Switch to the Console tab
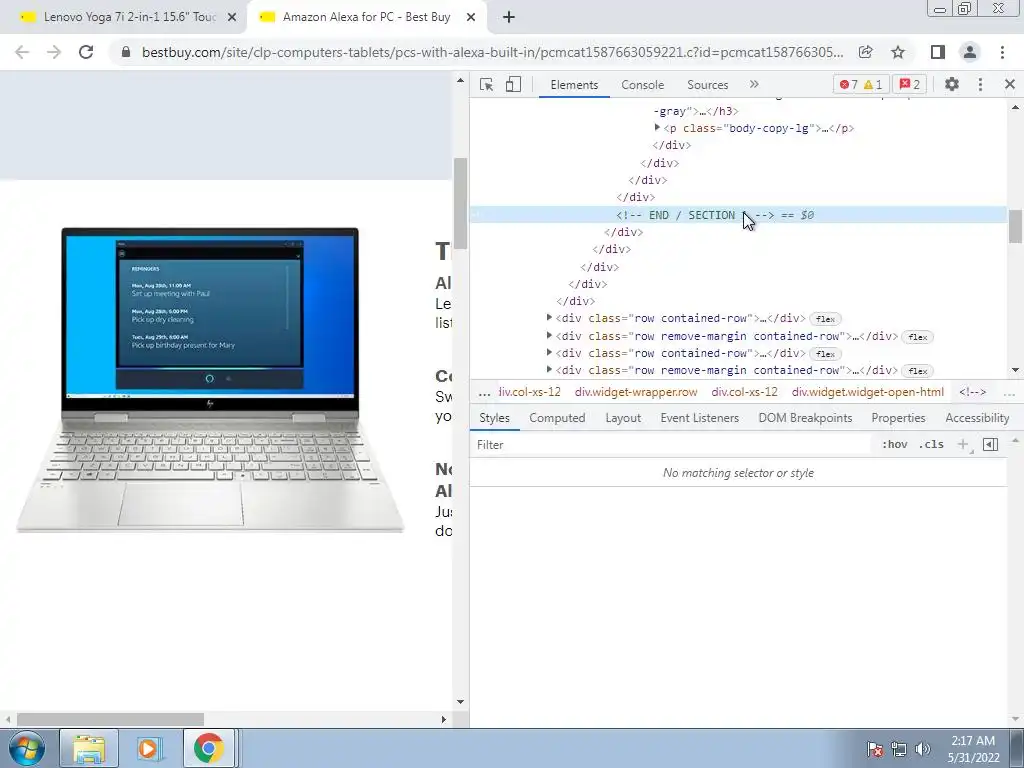The width and height of the screenshot is (1024, 768). [x=643, y=85]
